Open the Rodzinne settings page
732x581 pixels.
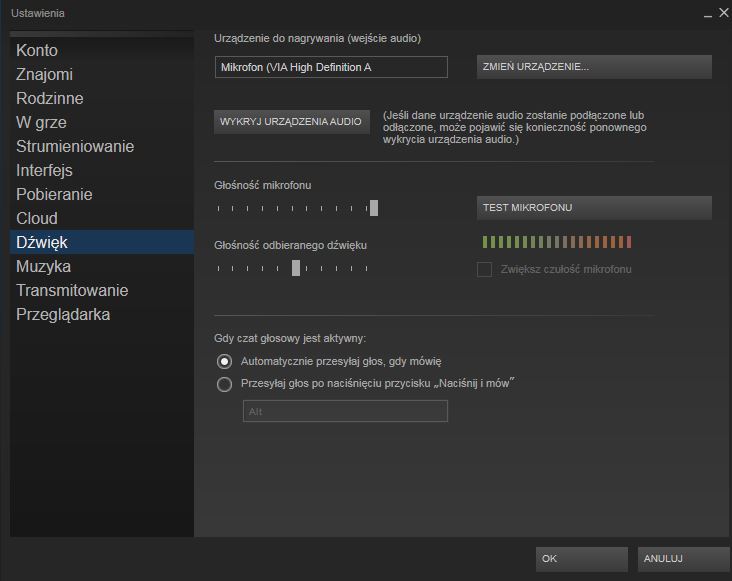[x=102, y=98]
